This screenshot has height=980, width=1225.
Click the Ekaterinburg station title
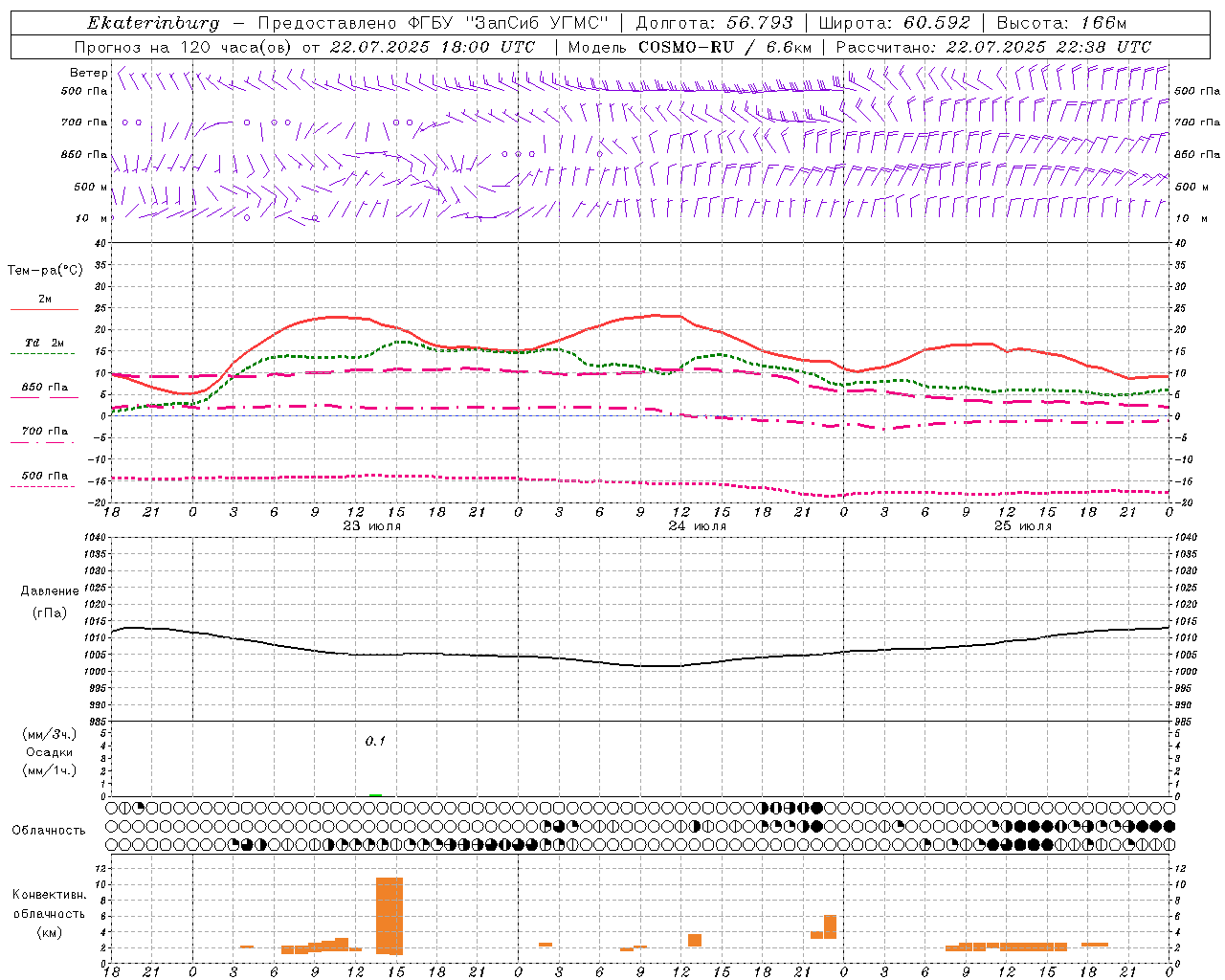(153, 23)
